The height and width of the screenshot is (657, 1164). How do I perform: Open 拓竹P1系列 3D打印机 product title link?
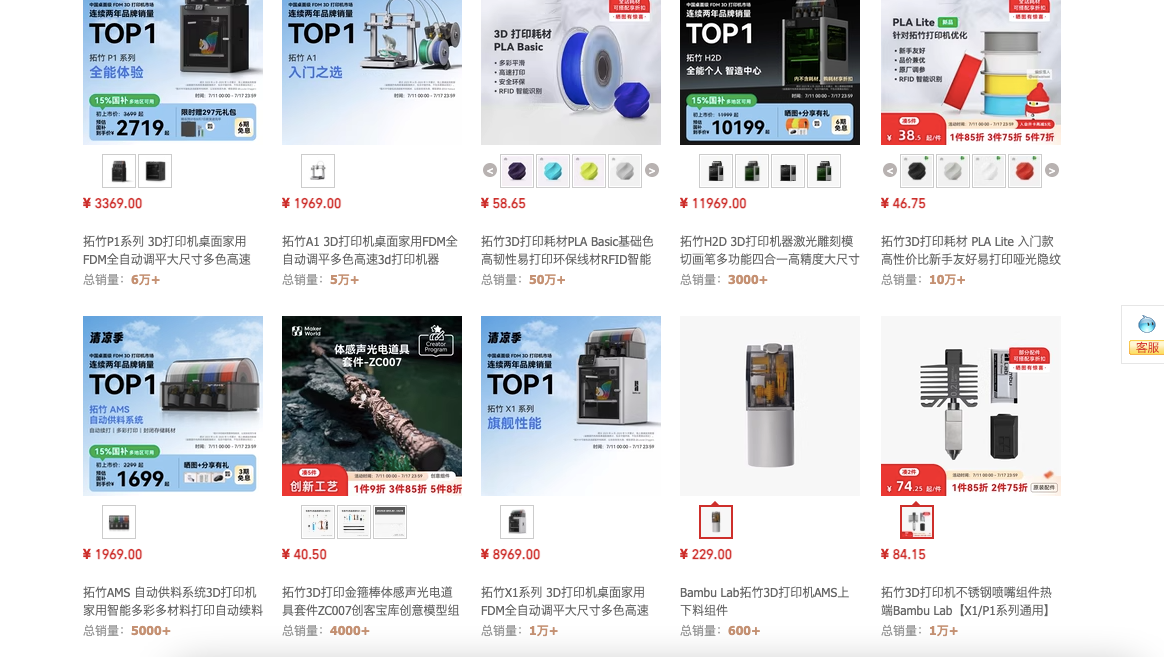[167, 250]
